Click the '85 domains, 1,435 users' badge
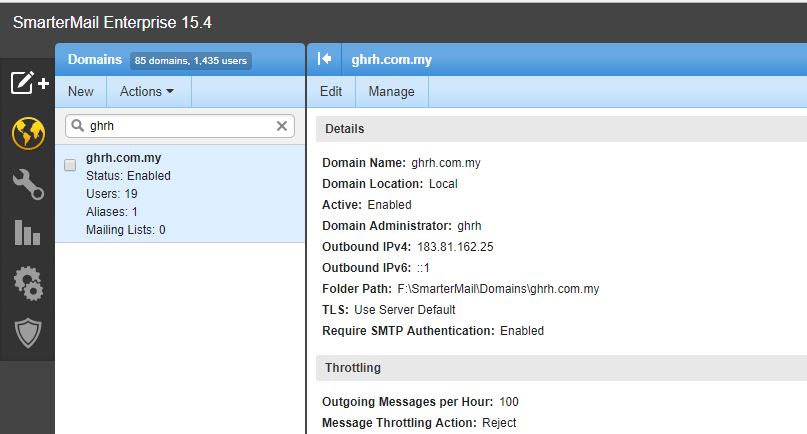This screenshot has height=434, width=807. [x=190, y=60]
